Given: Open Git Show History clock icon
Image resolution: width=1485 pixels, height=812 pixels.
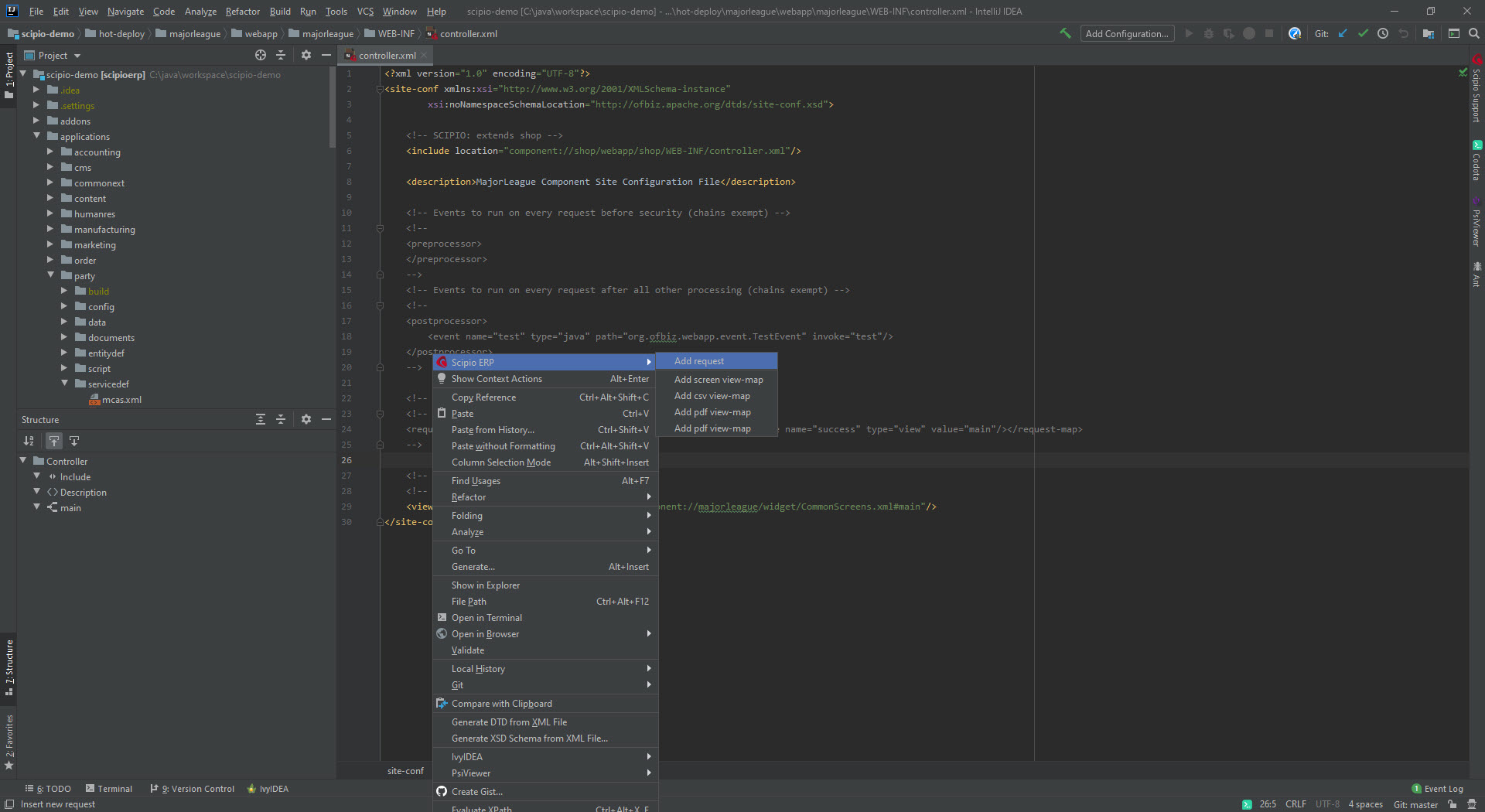Looking at the screenshot, I should point(1383,33).
